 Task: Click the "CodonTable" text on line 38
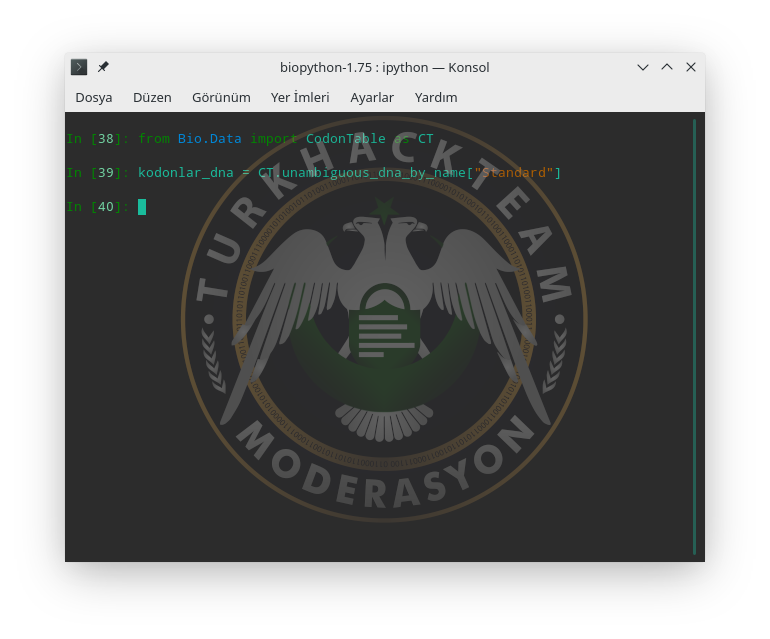[346, 139]
